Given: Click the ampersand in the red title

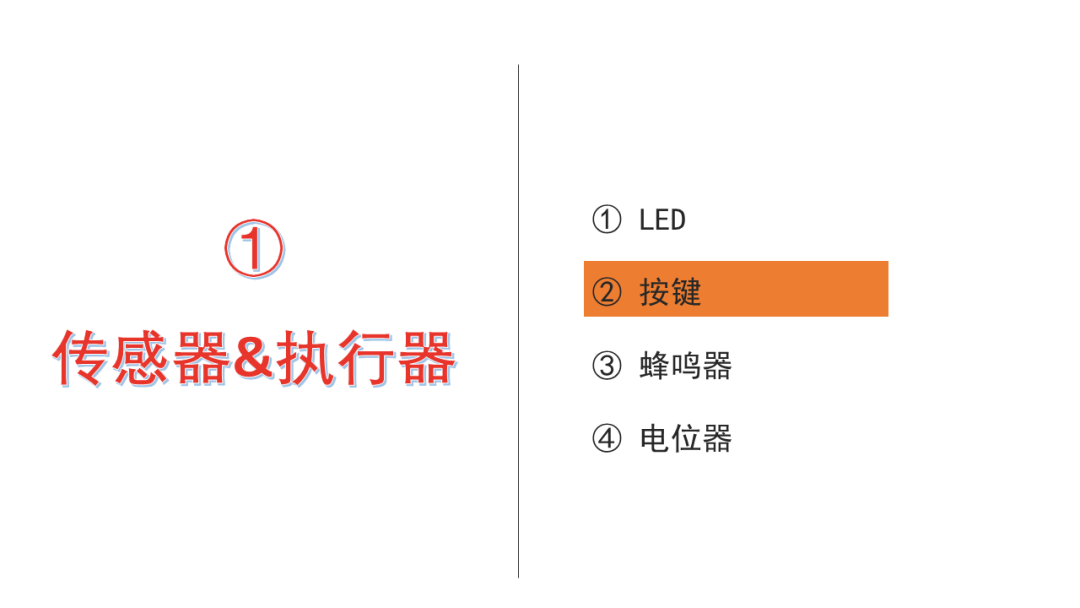Looking at the screenshot, I should [254, 358].
